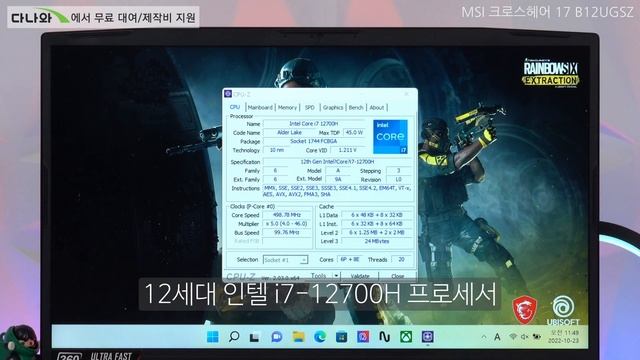This screenshot has height=360, width=640.
Task: Click the Level 2 cache value
Action: click(376, 232)
